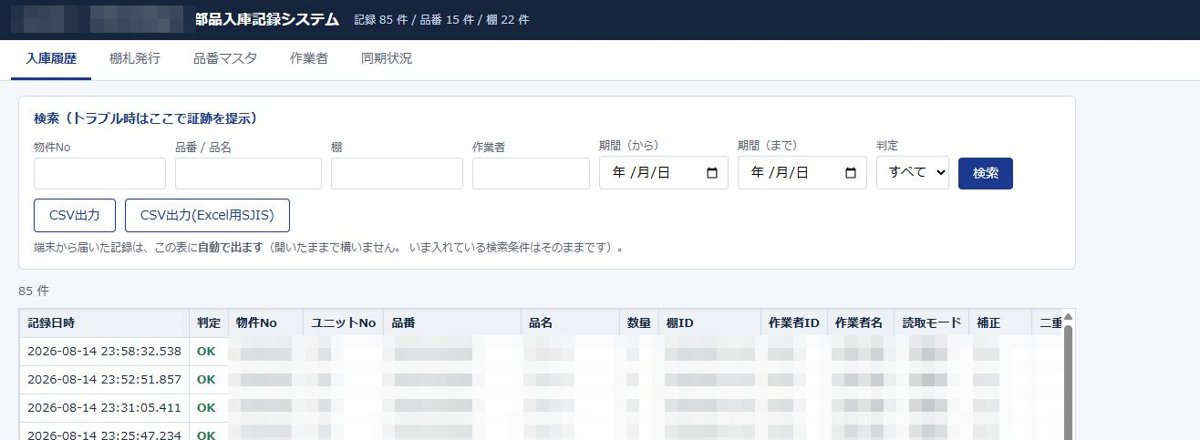The width and height of the screenshot is (1200, 440).
Task: Click the 期間(から) date field
Action: point(663,173)
